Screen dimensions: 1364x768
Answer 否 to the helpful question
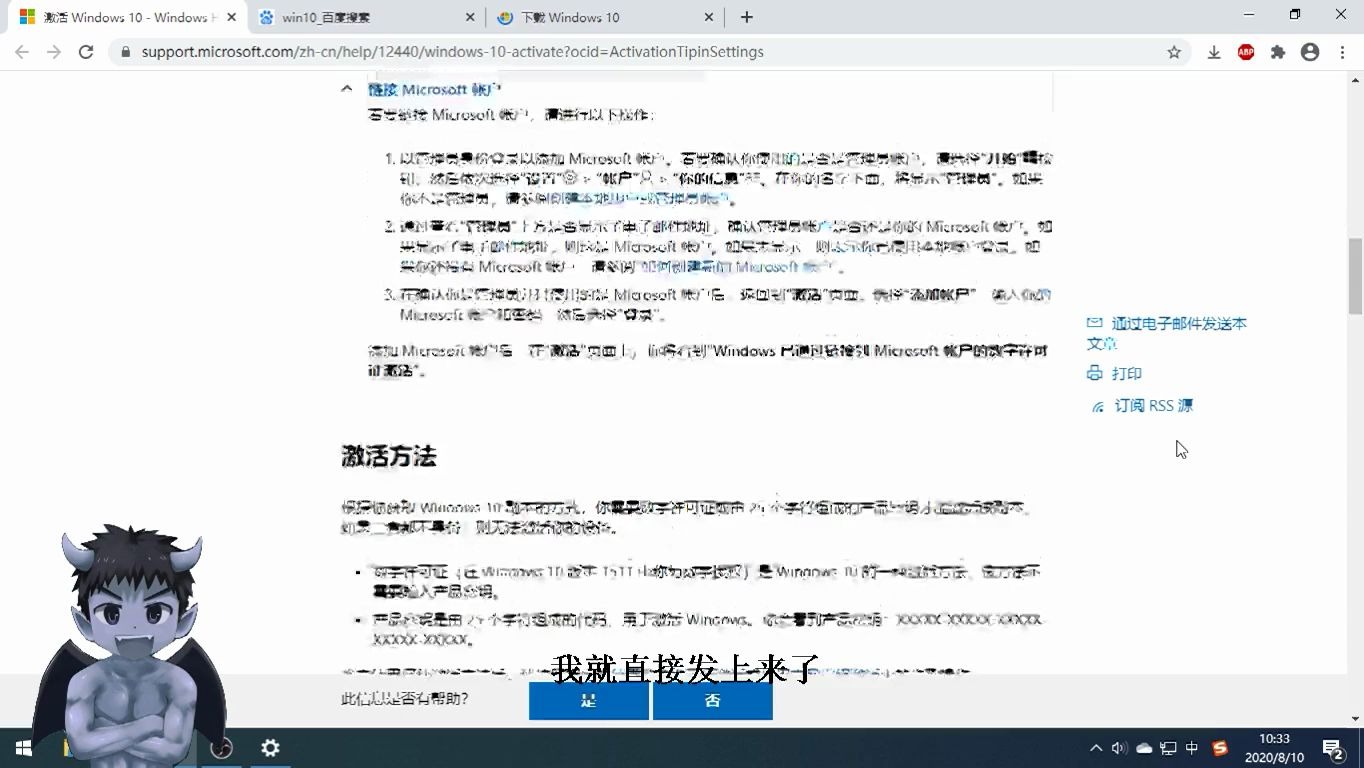(x=712, y=701)
